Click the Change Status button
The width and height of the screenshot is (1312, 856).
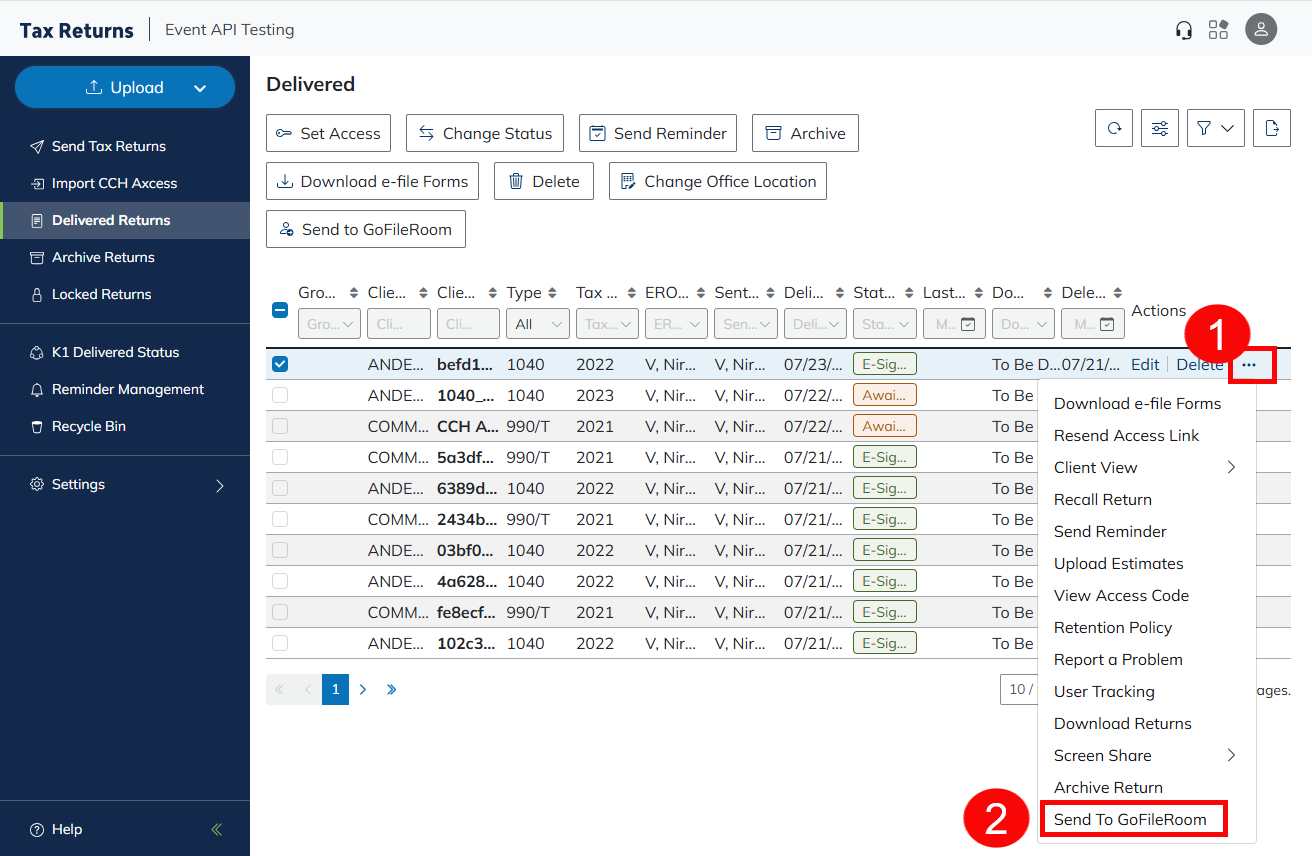[485, 133]
